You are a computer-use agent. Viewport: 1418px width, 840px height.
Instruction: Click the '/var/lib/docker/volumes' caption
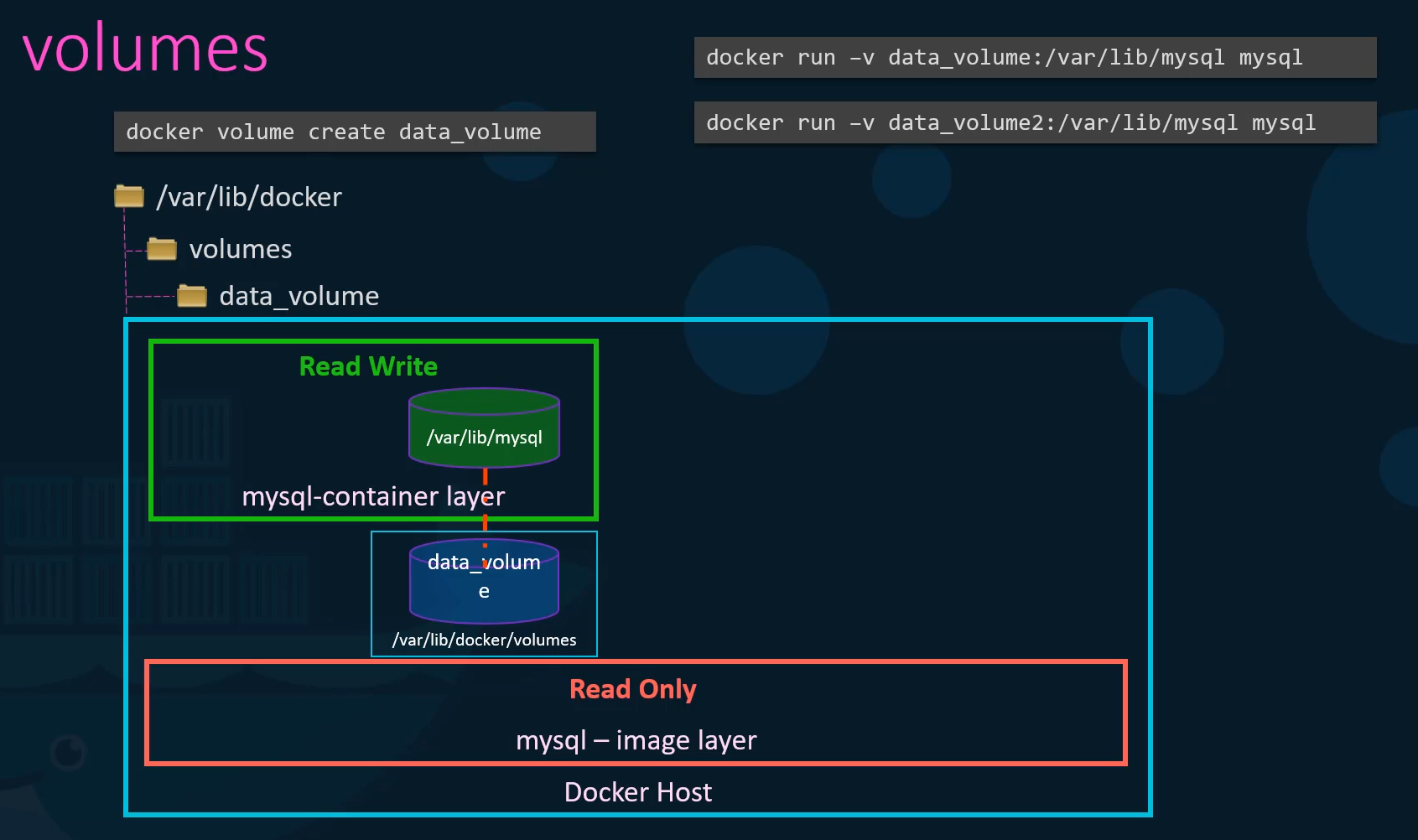point(484,640)
